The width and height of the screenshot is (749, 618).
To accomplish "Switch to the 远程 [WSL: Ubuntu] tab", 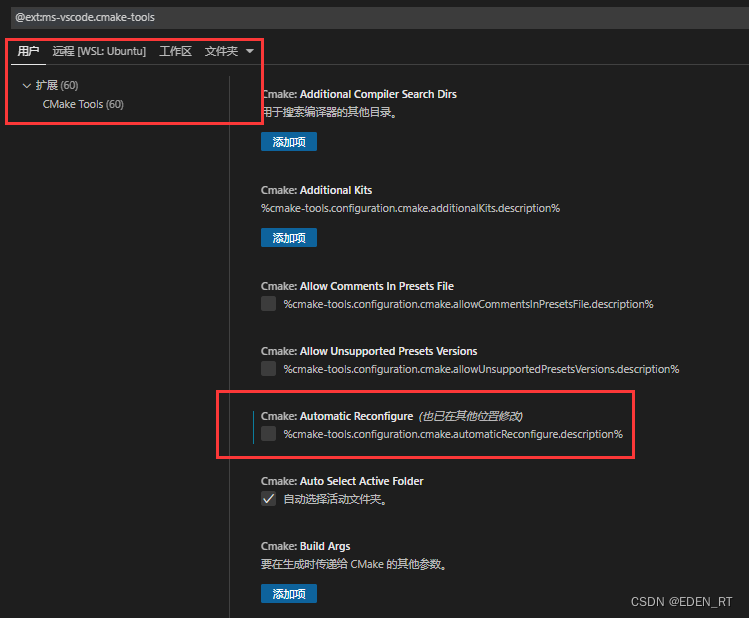I will tap(99, 51).
